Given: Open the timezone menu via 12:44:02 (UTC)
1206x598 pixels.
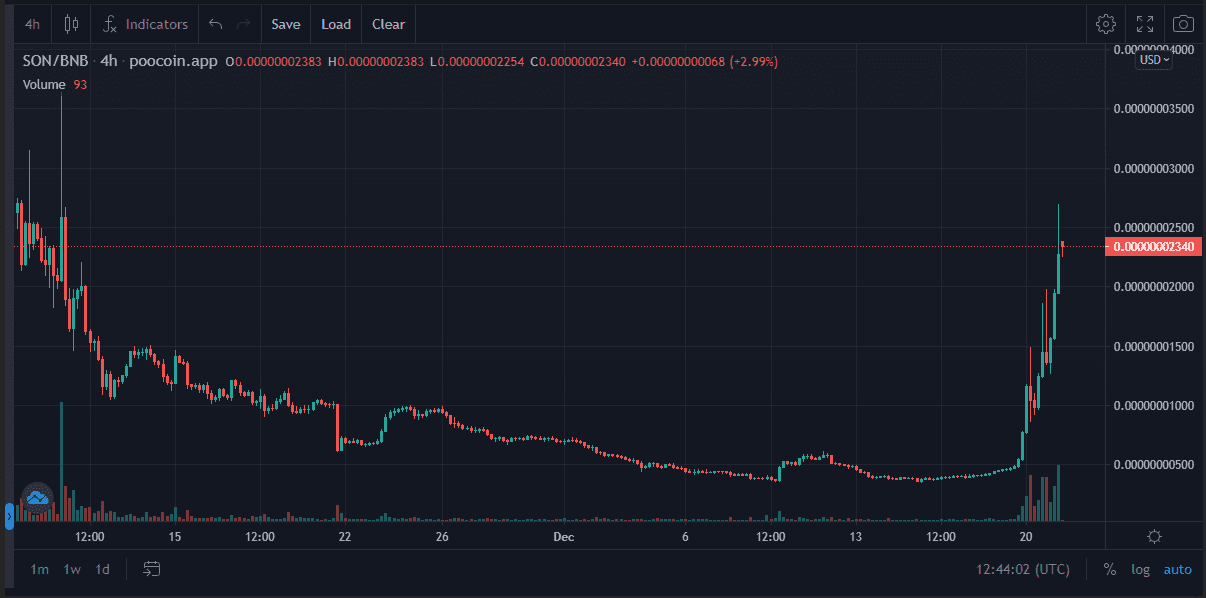Looking at the screenshot, I should click(1022, 568).
